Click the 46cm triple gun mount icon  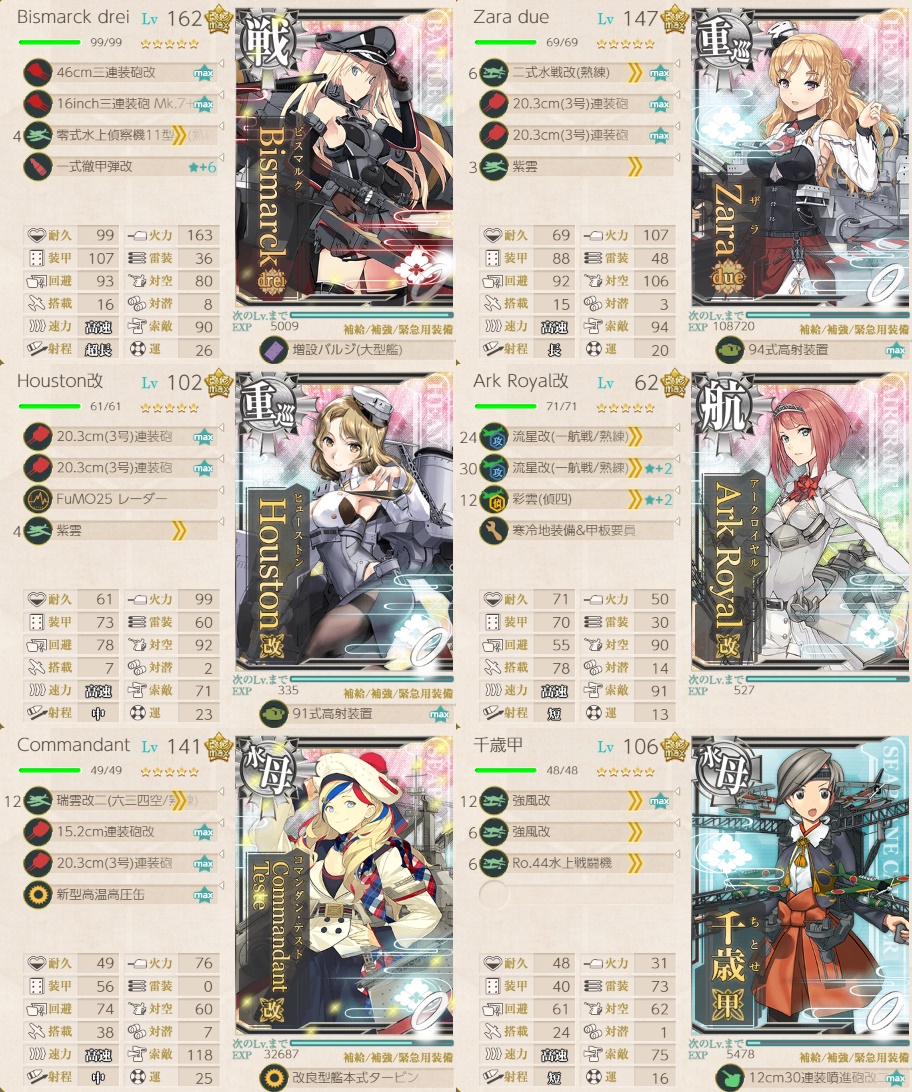tap(38, 72)
